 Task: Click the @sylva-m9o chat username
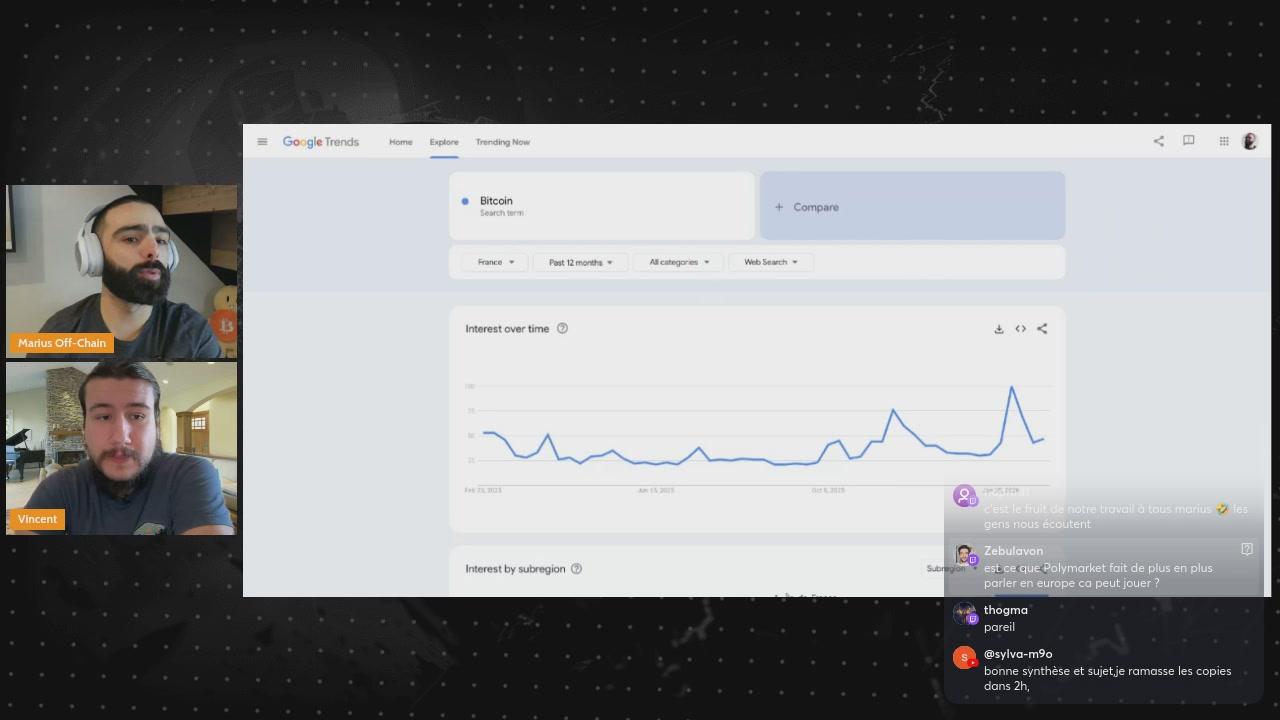click(1018, 654)
